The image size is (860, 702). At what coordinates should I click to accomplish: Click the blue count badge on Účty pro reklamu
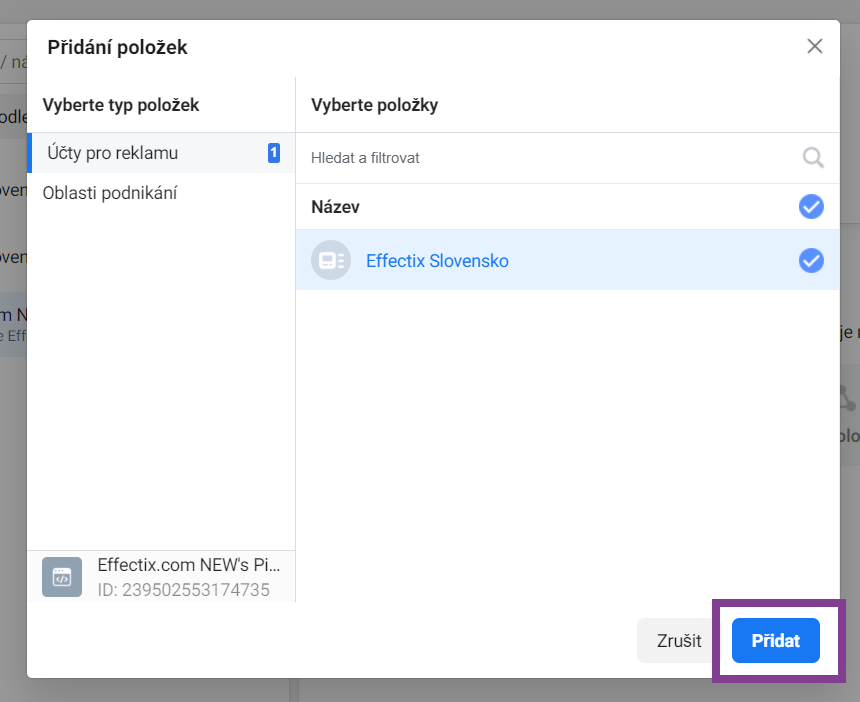[274, 152]
